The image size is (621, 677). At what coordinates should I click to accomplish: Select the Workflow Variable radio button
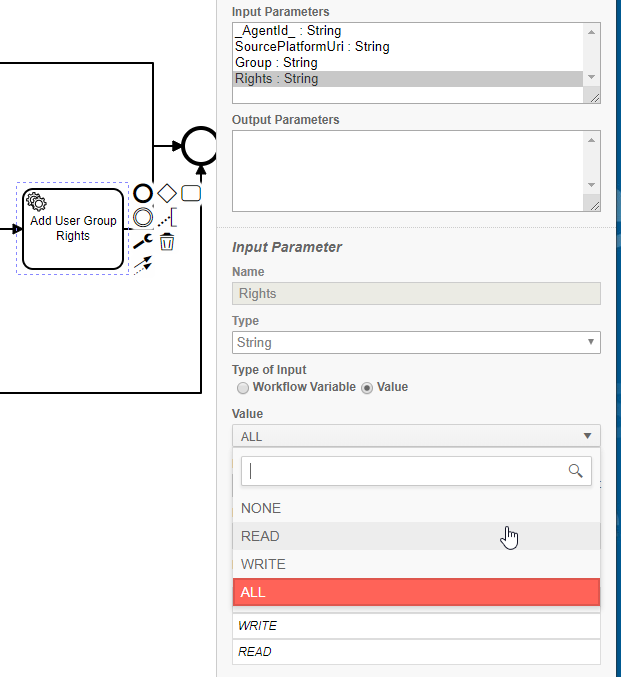pos(241,387)
